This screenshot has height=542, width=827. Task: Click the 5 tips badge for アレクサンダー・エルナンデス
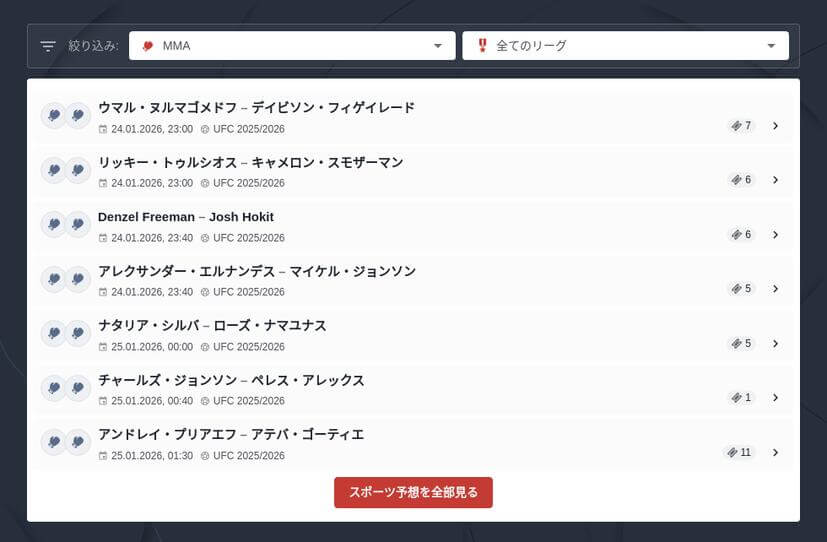tap(741, 289)
